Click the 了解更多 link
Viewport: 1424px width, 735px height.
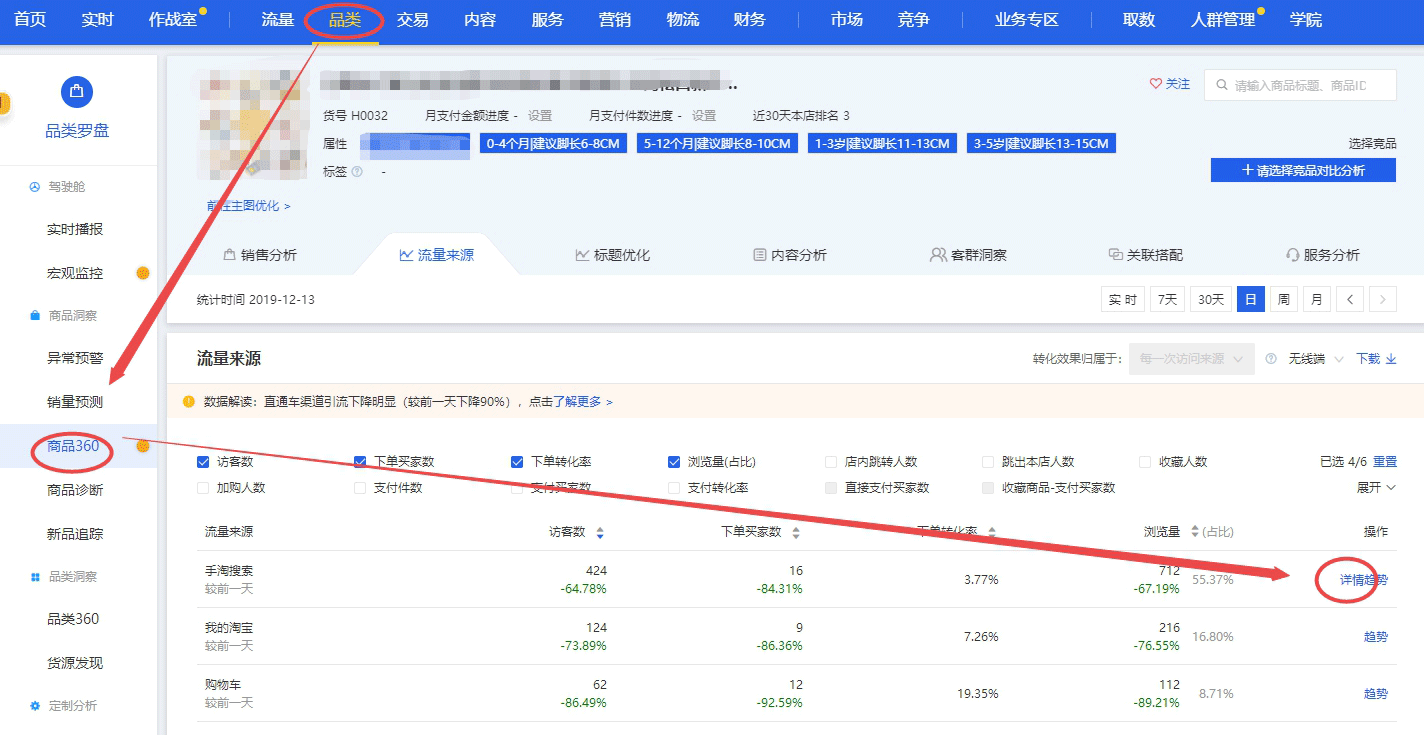(x=582, y=402)
